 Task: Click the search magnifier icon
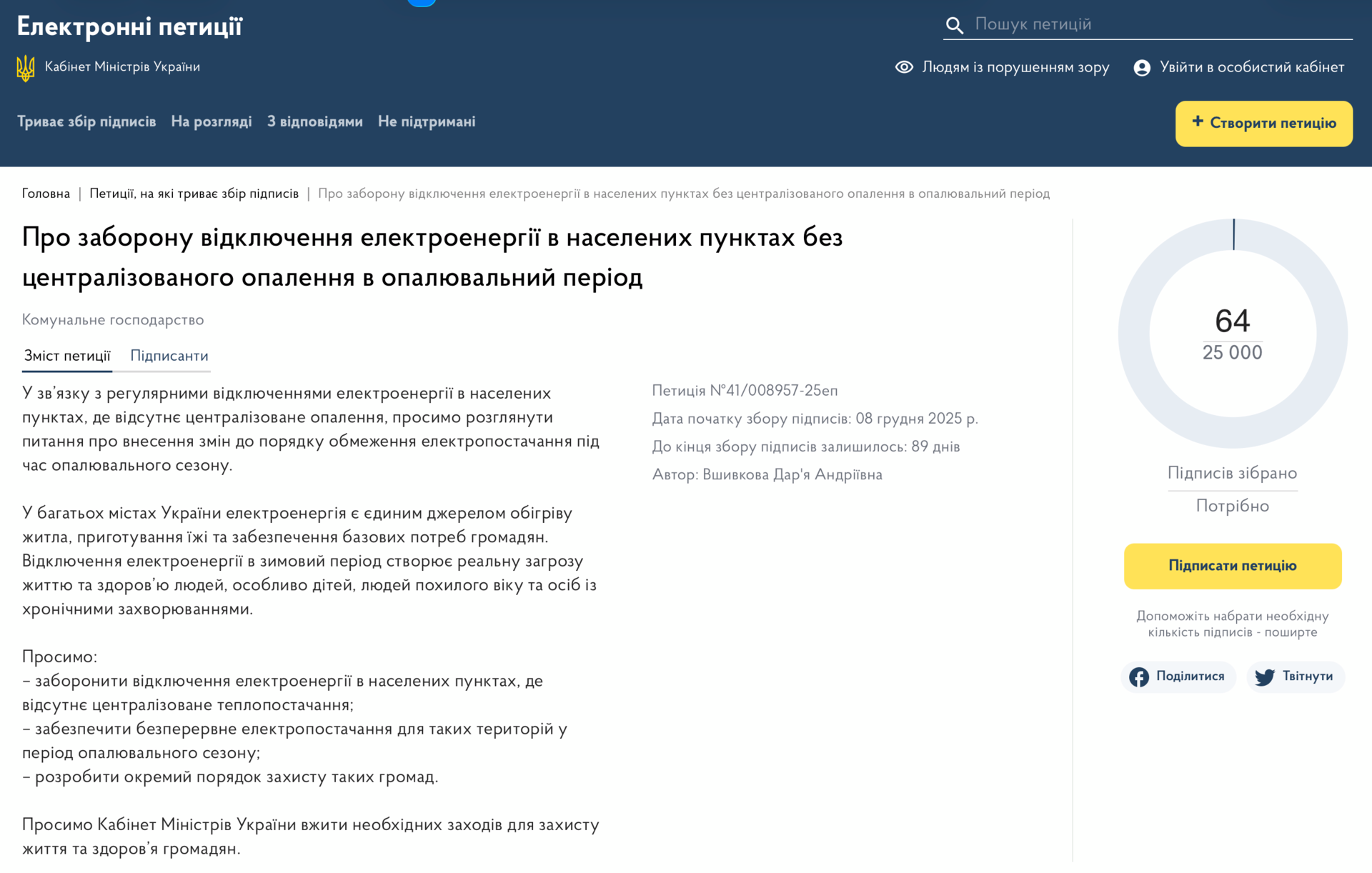click(x=955, y=26)
